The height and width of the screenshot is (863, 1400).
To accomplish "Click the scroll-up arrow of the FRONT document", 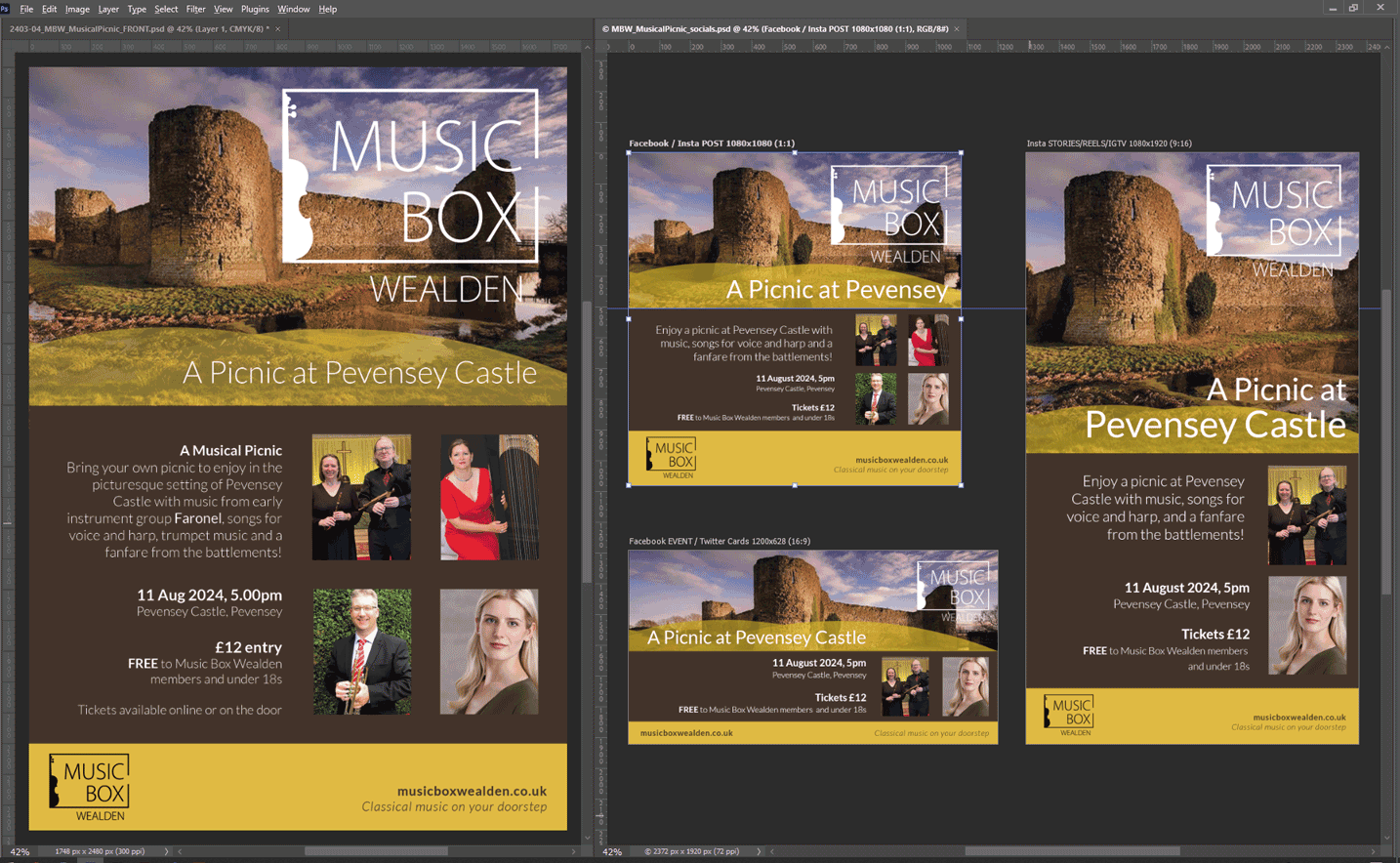I will (587, 48).
